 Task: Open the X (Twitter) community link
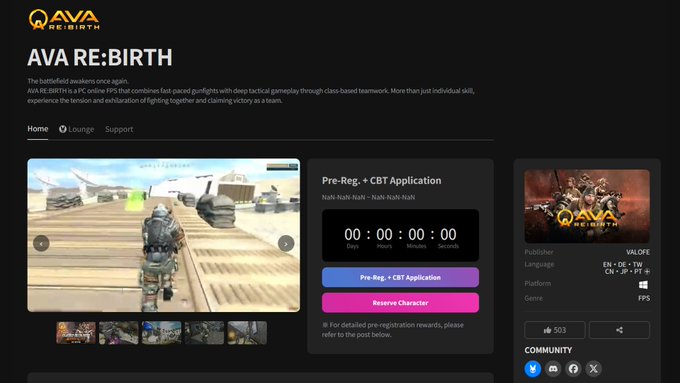[x=594, y=369]
